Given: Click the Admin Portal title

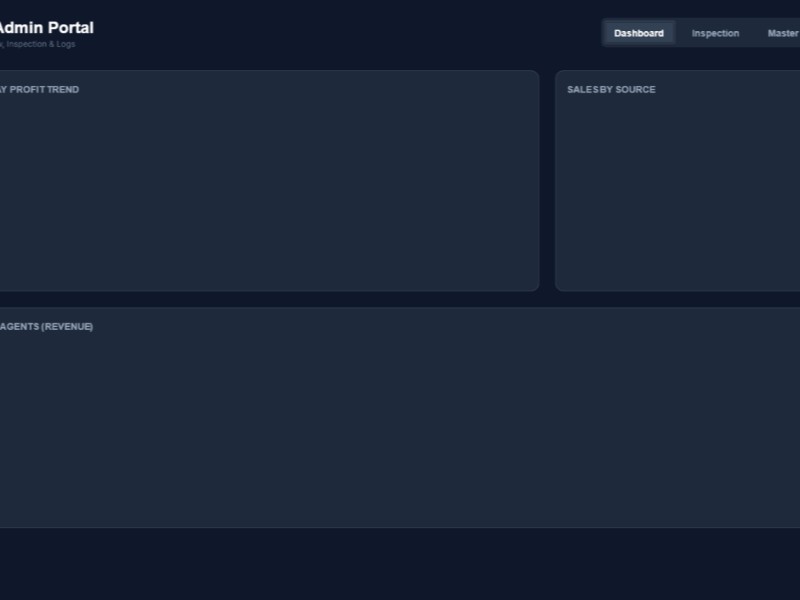Looking at the screenshot, I should coord(46,28).
